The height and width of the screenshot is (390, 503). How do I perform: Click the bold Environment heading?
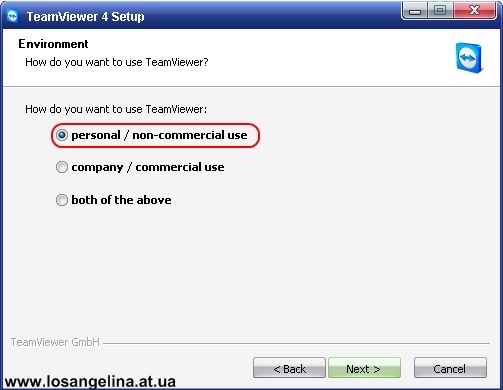(53, 44)
